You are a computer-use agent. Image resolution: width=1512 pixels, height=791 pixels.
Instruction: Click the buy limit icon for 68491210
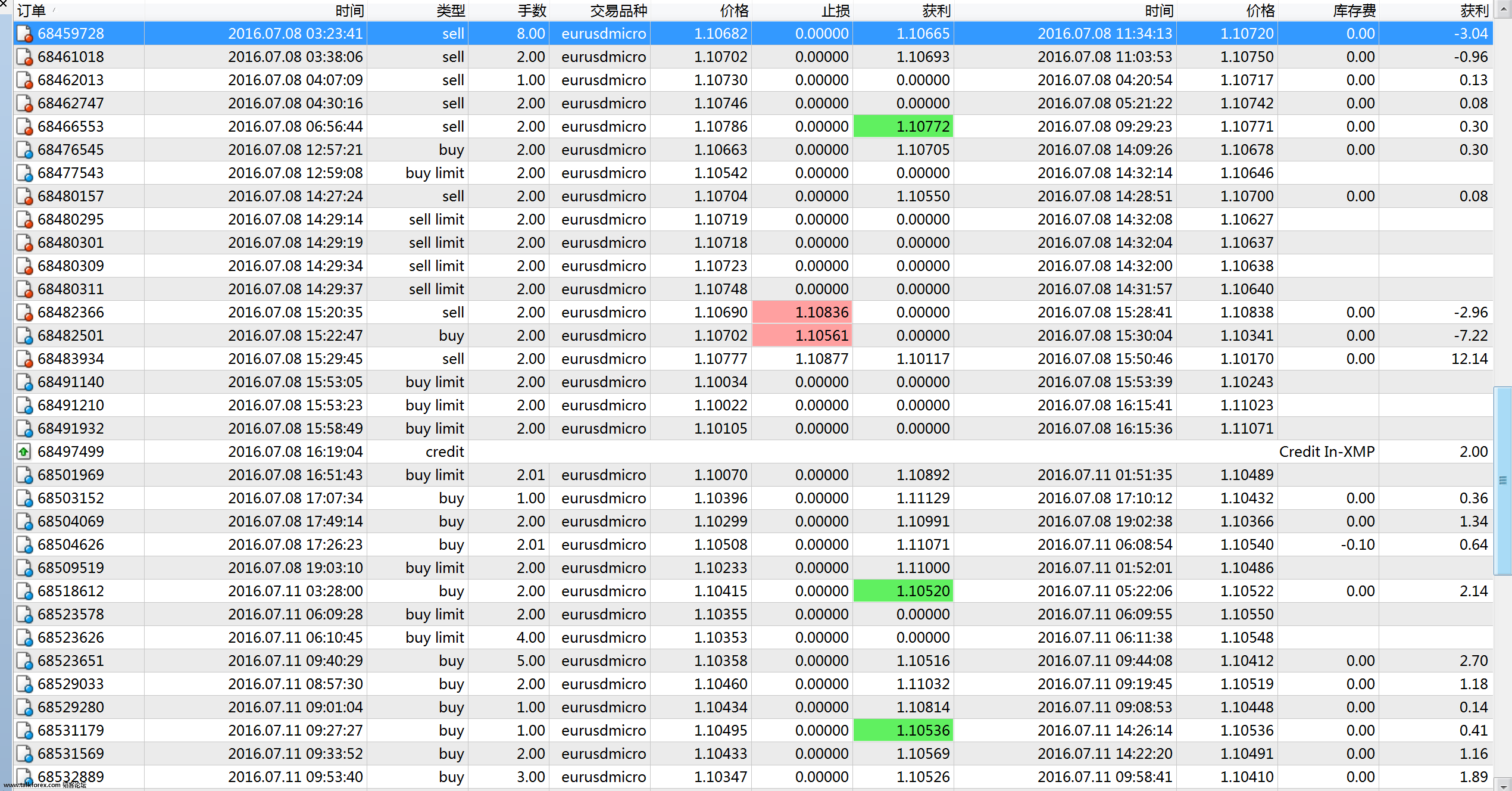pos(24,406)
